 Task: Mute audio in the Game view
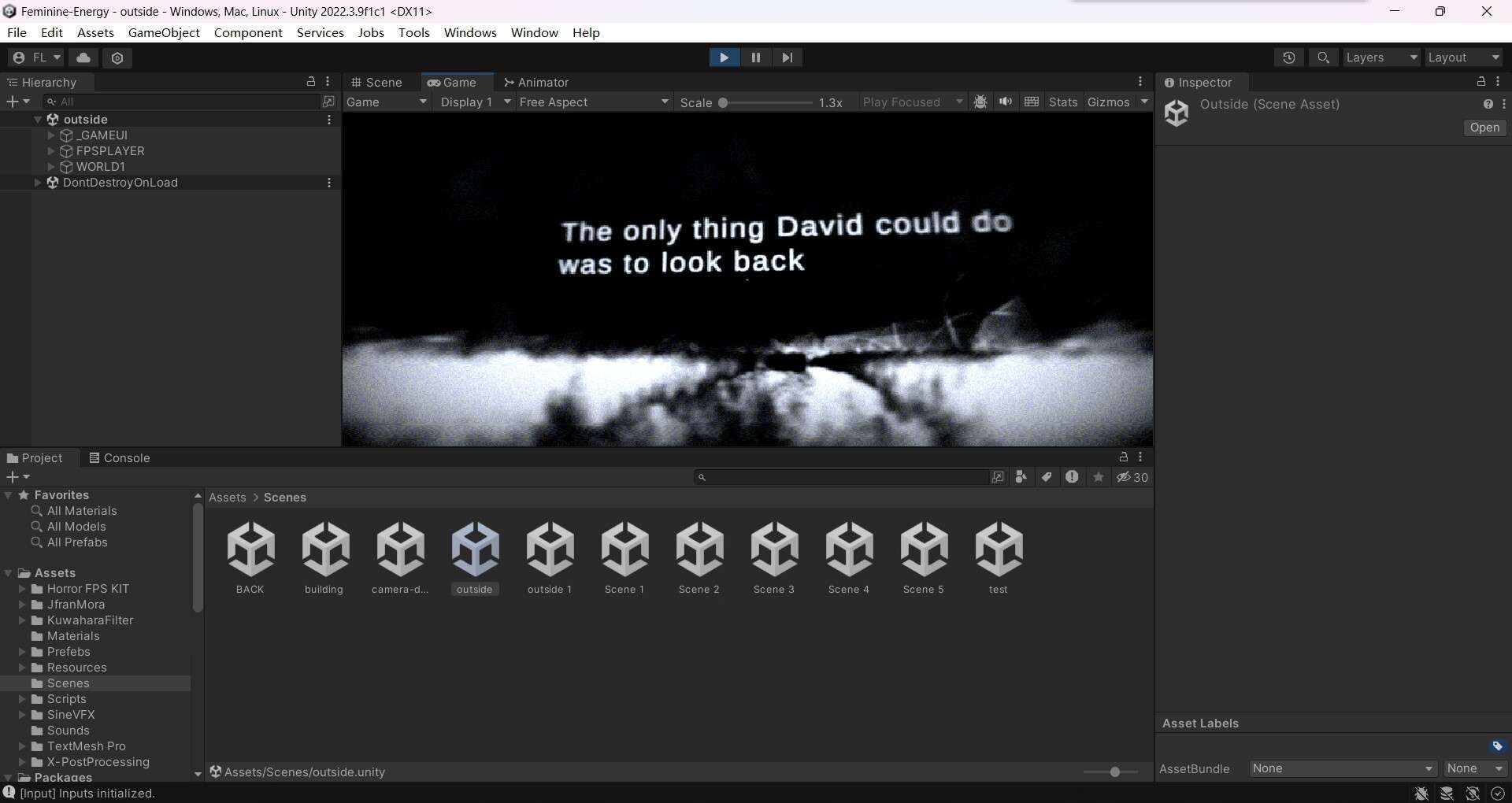tap(1006, 102)
